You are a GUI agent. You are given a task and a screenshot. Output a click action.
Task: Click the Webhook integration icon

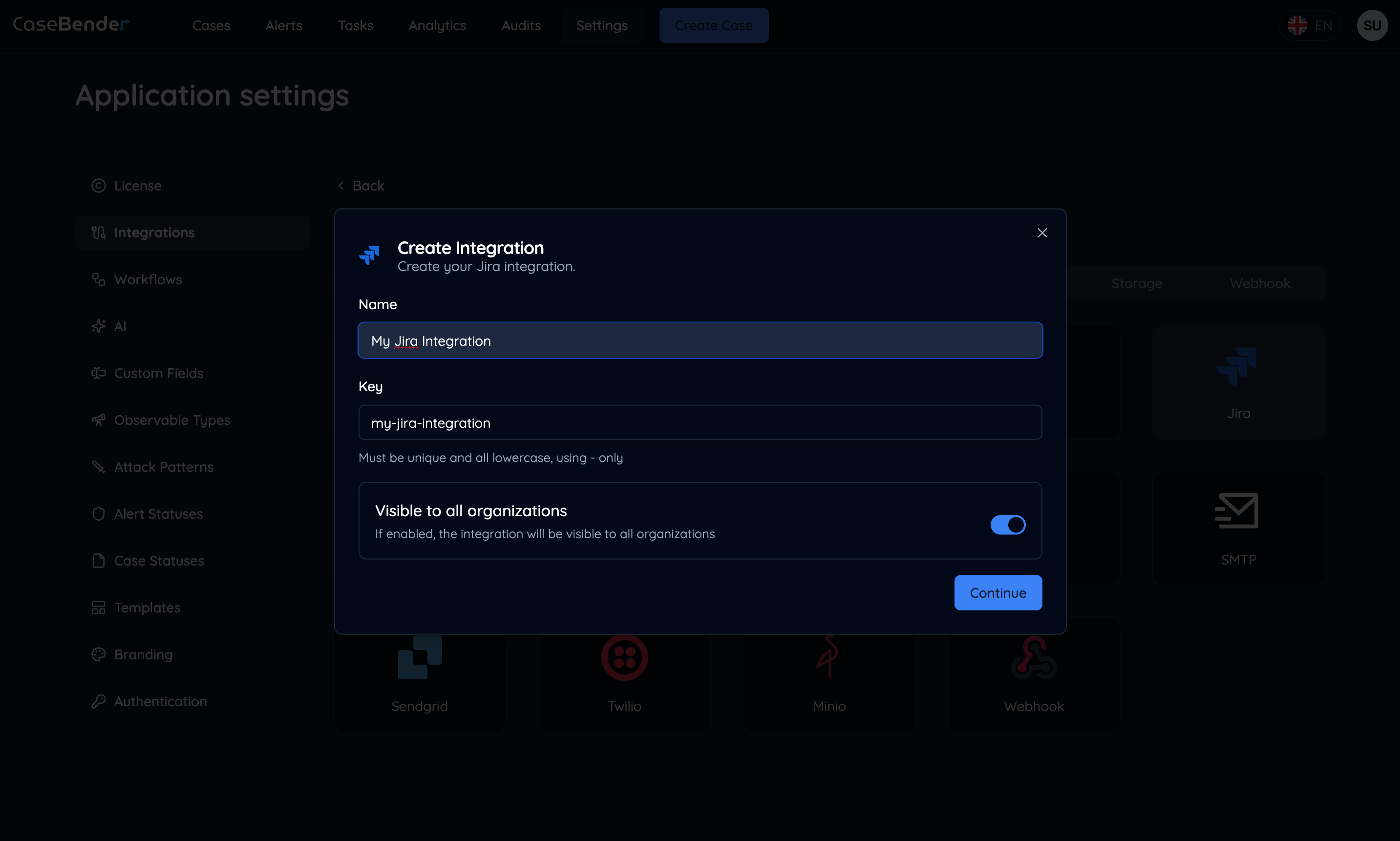coord(1033,657)
